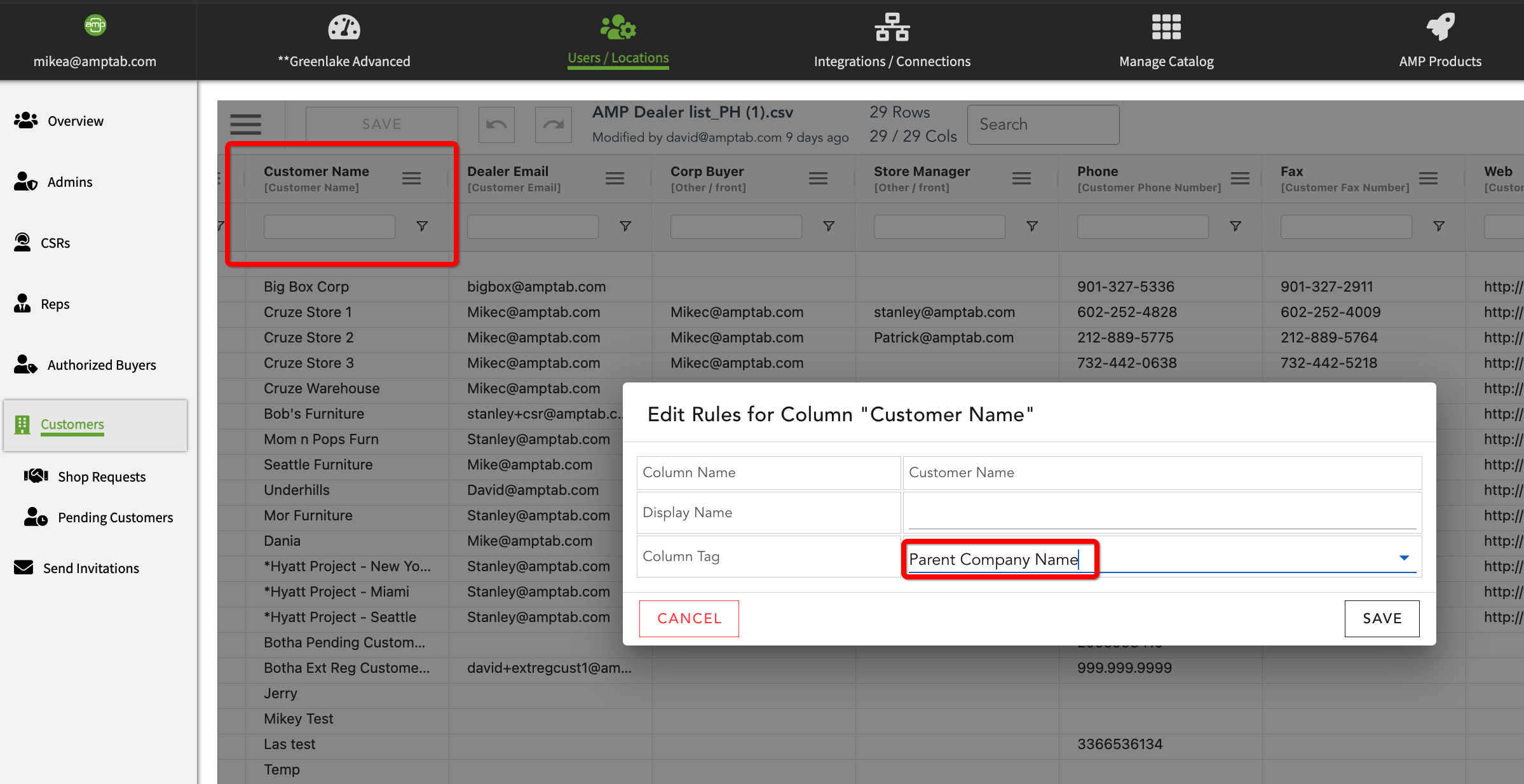
Task: Click SAVE in Edit Rules dialog
Action: 1382,618
